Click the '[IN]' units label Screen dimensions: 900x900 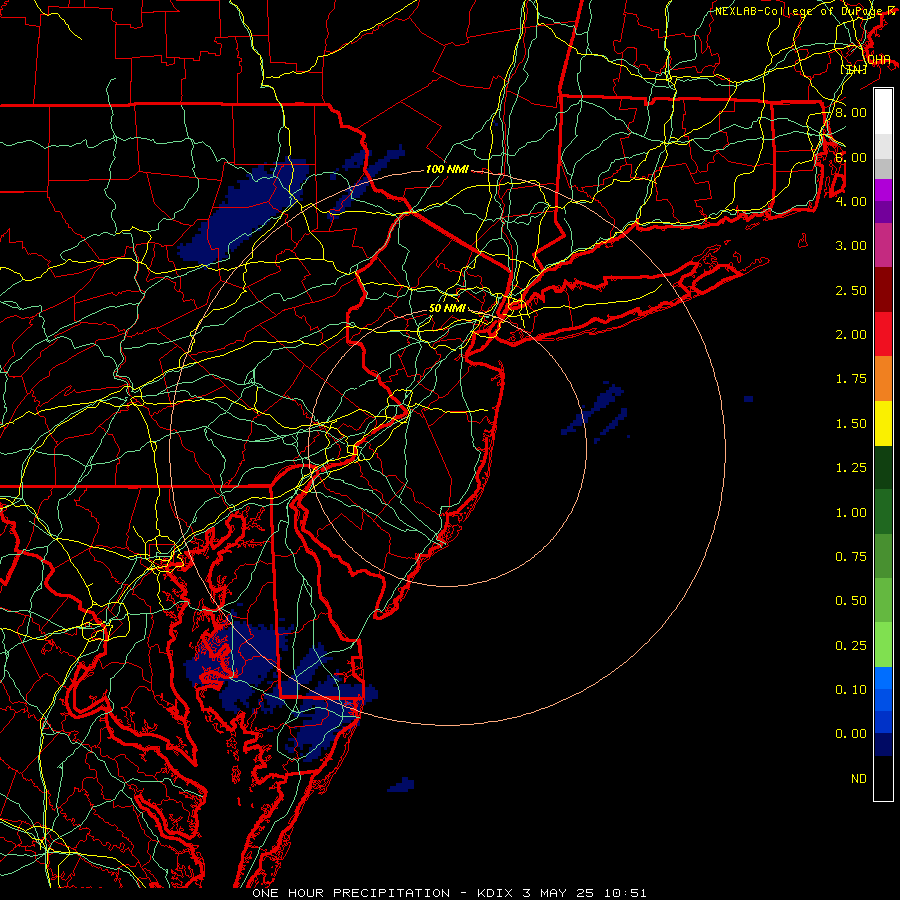coord(854,69)
